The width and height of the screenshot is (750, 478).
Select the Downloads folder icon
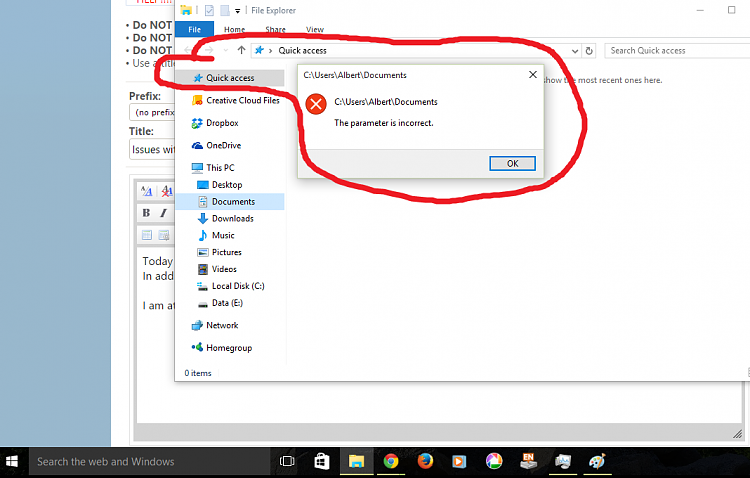point(203,218)
